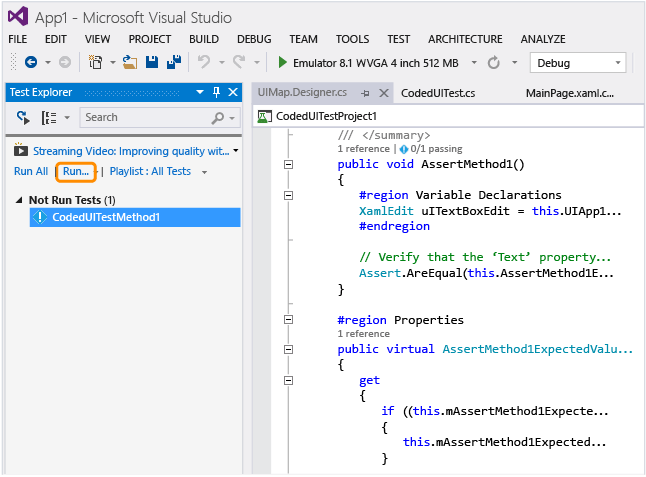Click the toolbar drag grip handle

[14, 63]
